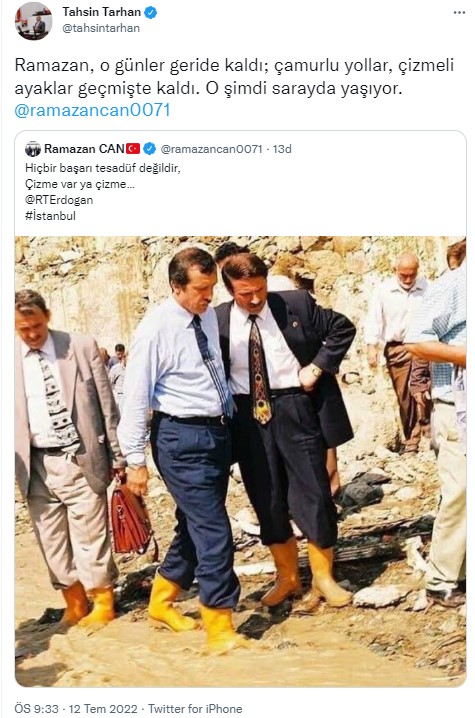Open Tahsin Tarhan's profile avatar
Screen dimensions: 475x718
[33, 21]
